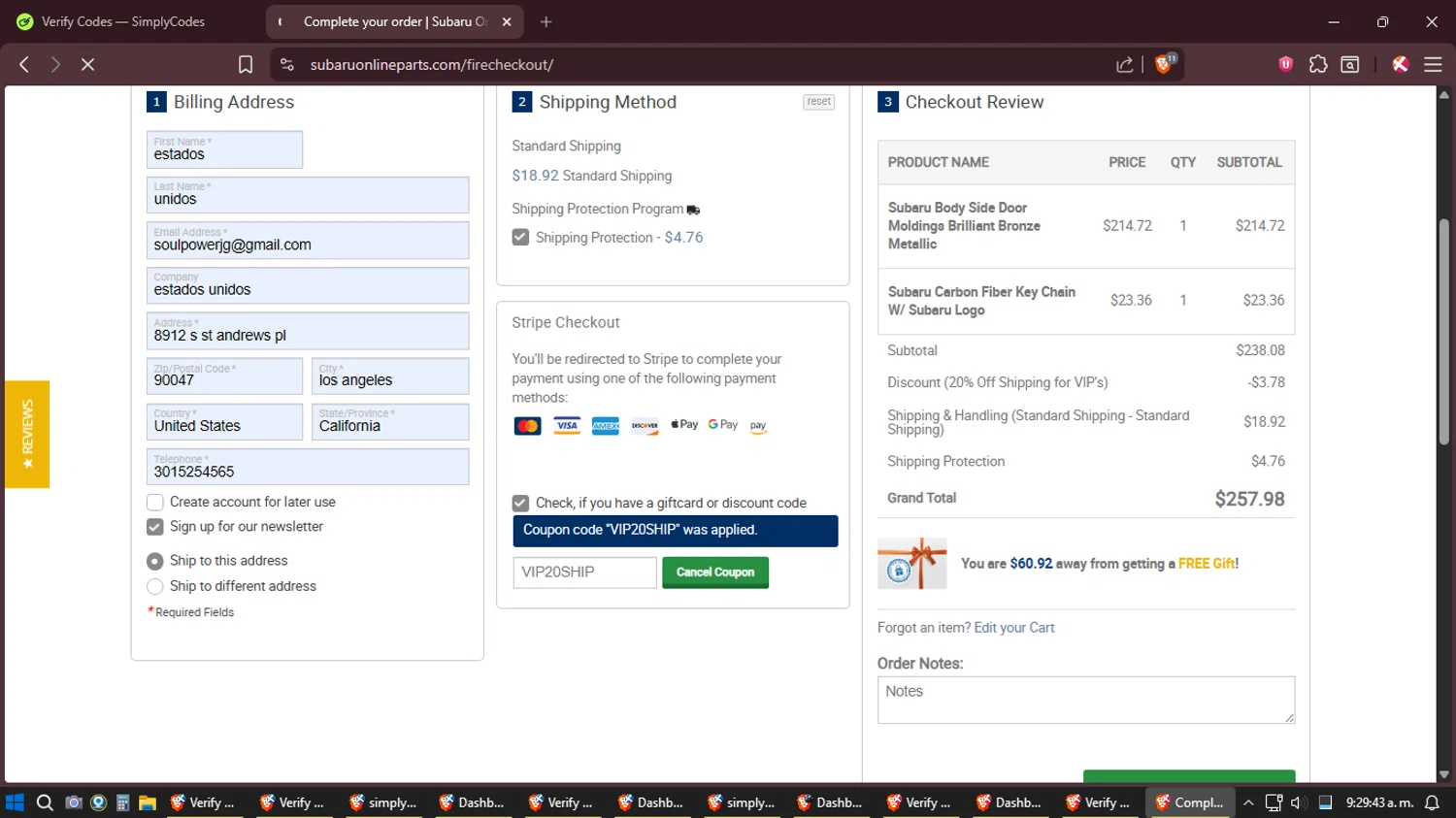Open the calculator taskbar icon

point(122,802)
